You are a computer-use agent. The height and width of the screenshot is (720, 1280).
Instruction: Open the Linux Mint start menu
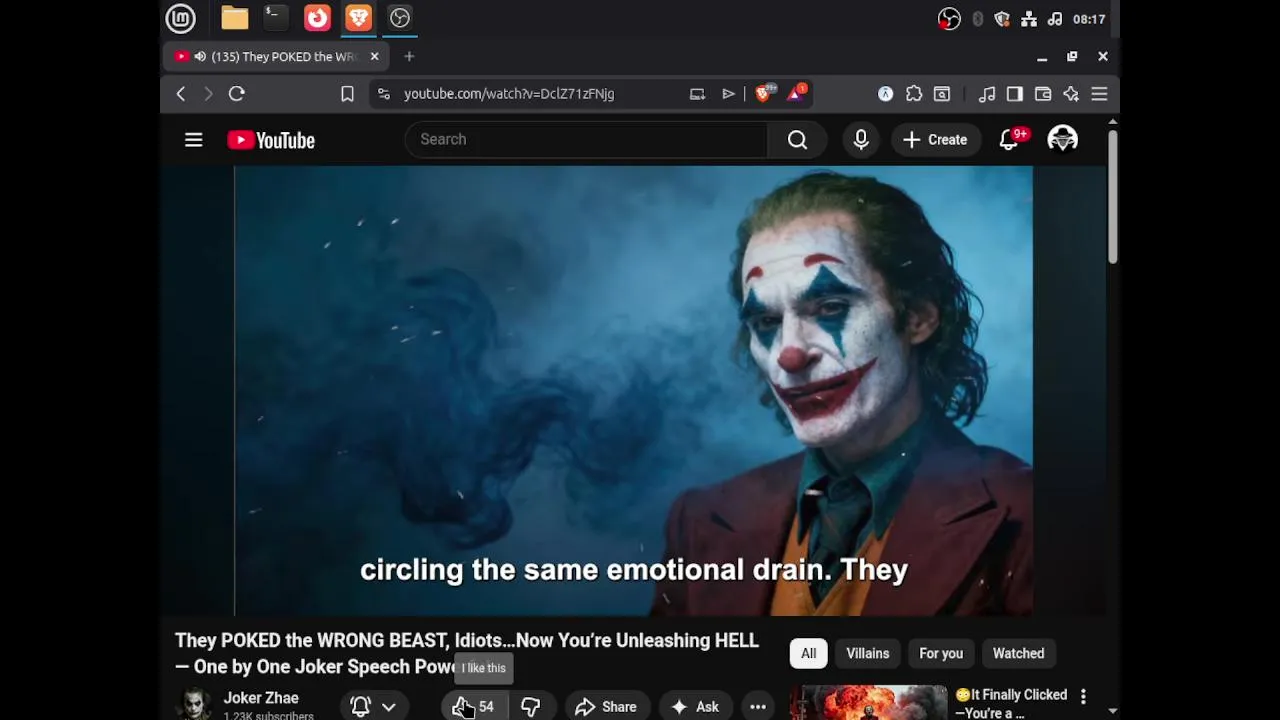181,18
